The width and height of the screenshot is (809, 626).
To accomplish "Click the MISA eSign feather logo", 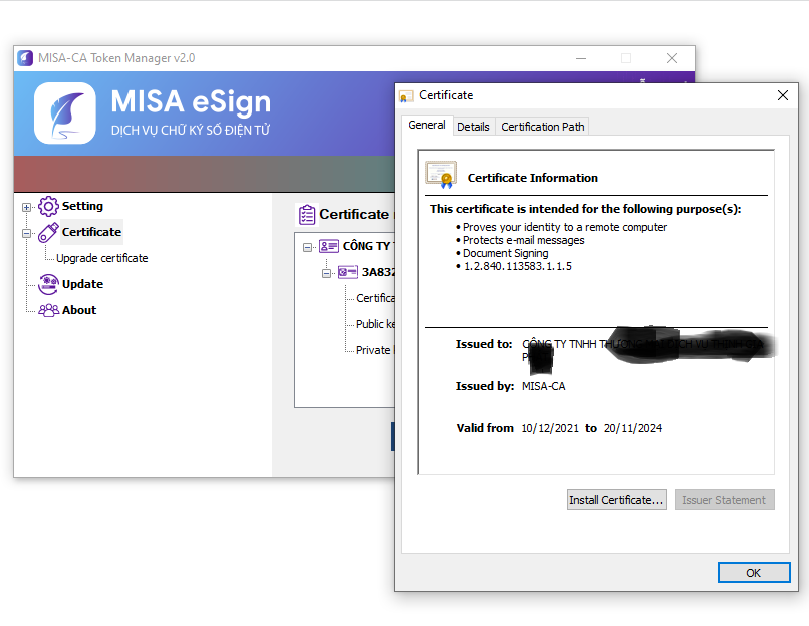I will tap(65, 113).
